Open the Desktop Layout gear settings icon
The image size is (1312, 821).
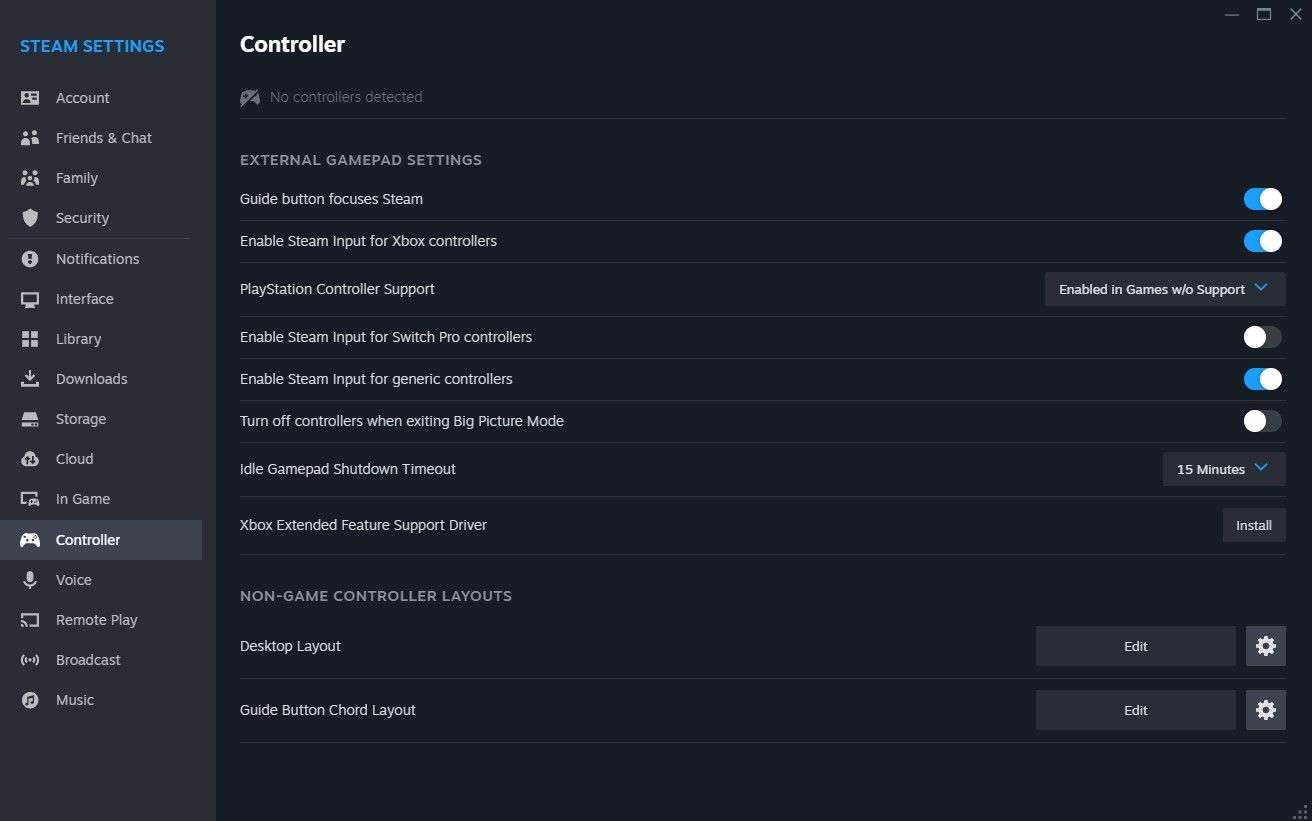tap(1265, 646)
